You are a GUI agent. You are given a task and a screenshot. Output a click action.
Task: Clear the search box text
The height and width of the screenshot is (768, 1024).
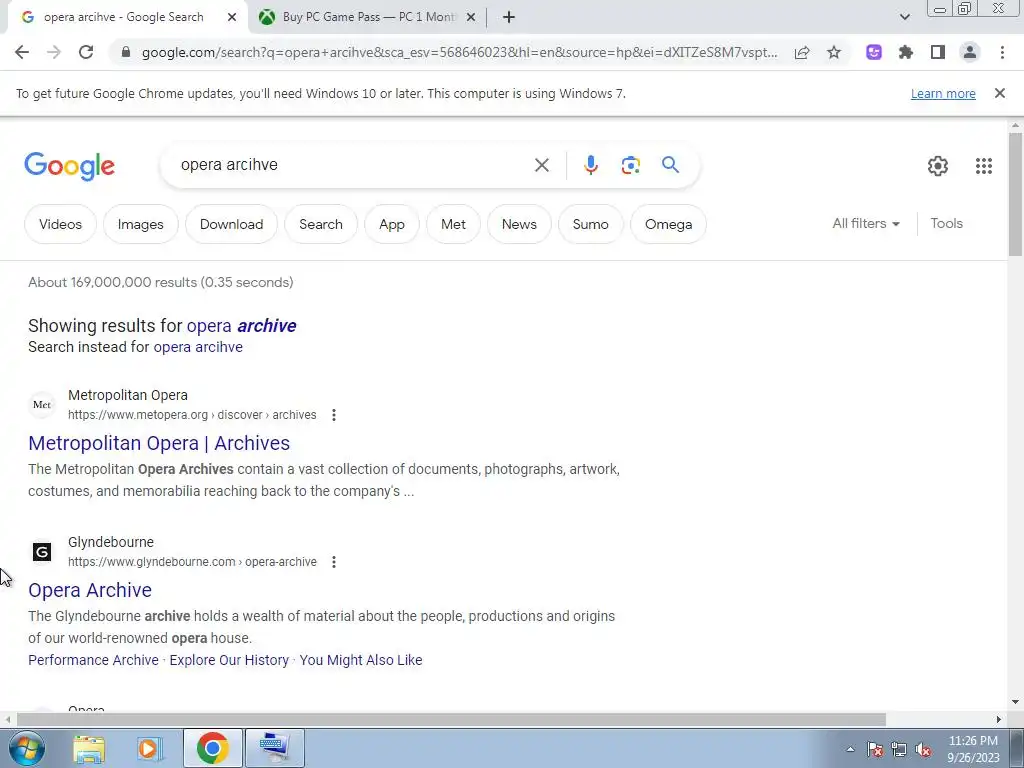[541, 165]
